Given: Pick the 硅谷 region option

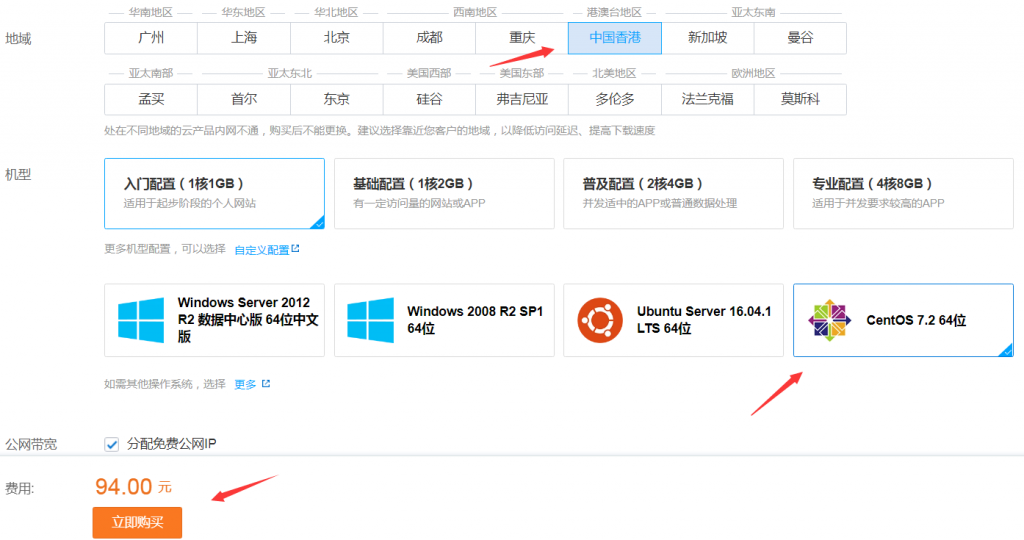Looking at the screenshot, I should pyautogui.click(x=429, y=99).
